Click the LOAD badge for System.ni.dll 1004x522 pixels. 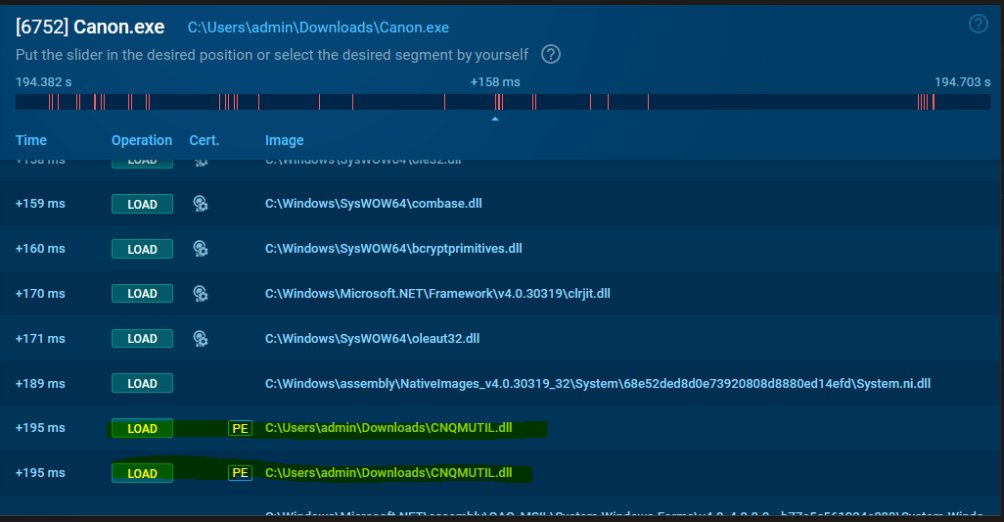pos(142,383)
